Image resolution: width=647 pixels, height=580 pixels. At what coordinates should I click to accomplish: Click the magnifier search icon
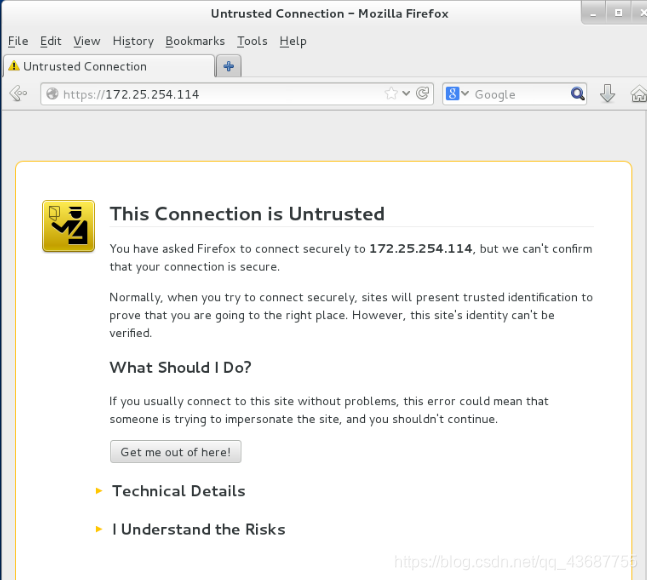pos(577,94)
